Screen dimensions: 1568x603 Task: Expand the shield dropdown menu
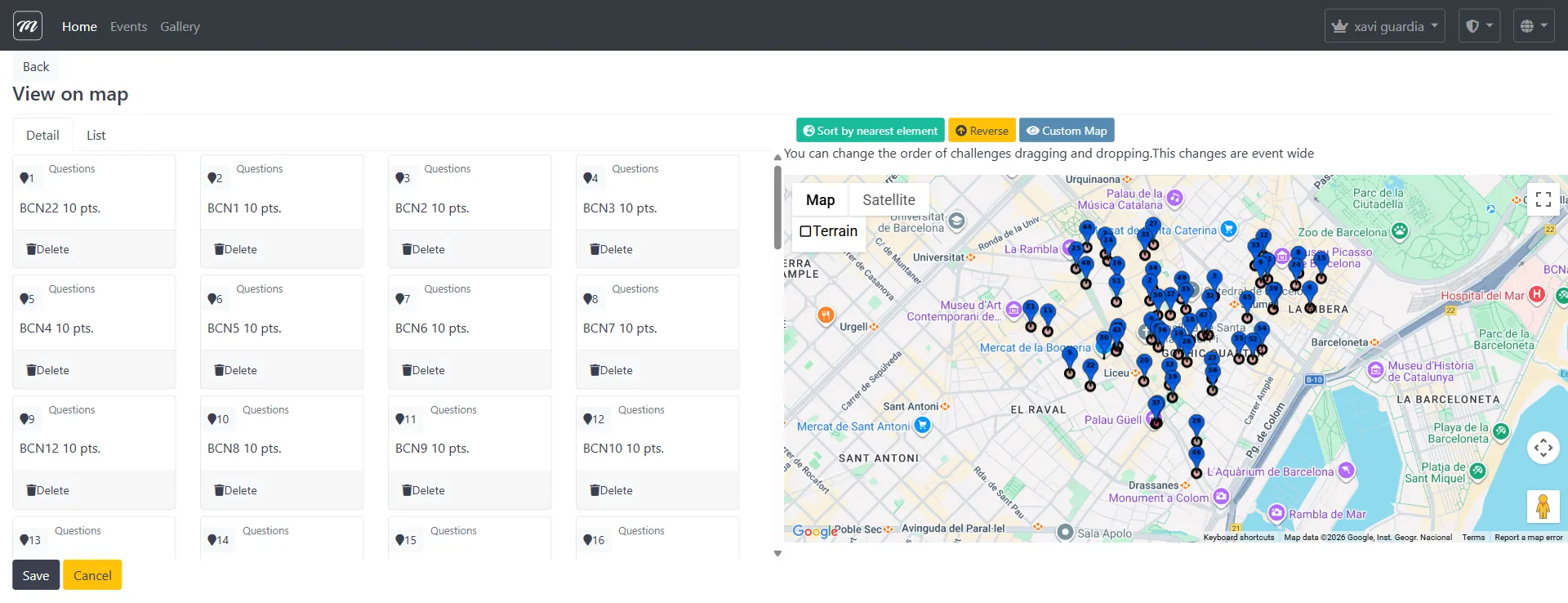click(x=1478, y=26)
